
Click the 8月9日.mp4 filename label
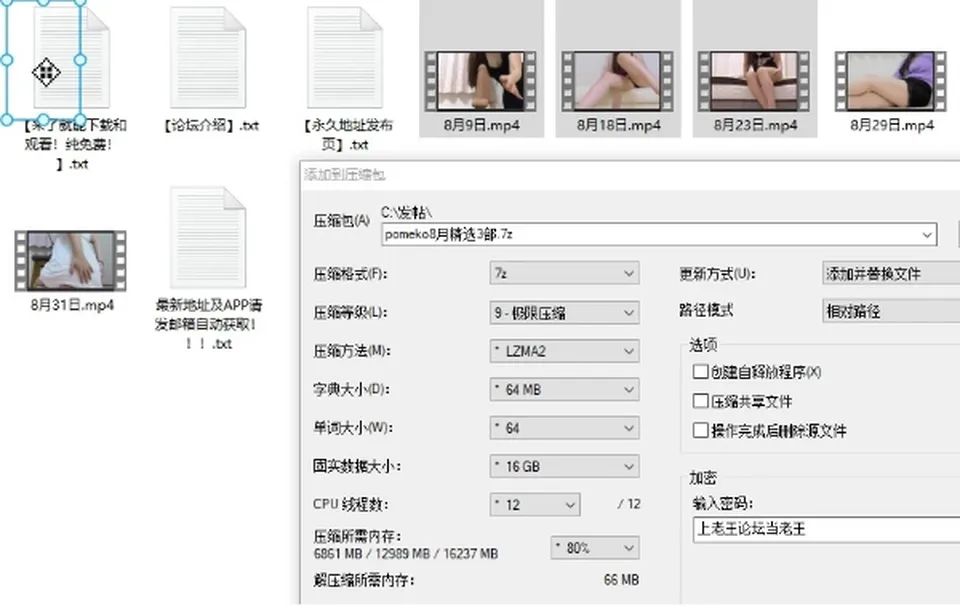[481, 125]
